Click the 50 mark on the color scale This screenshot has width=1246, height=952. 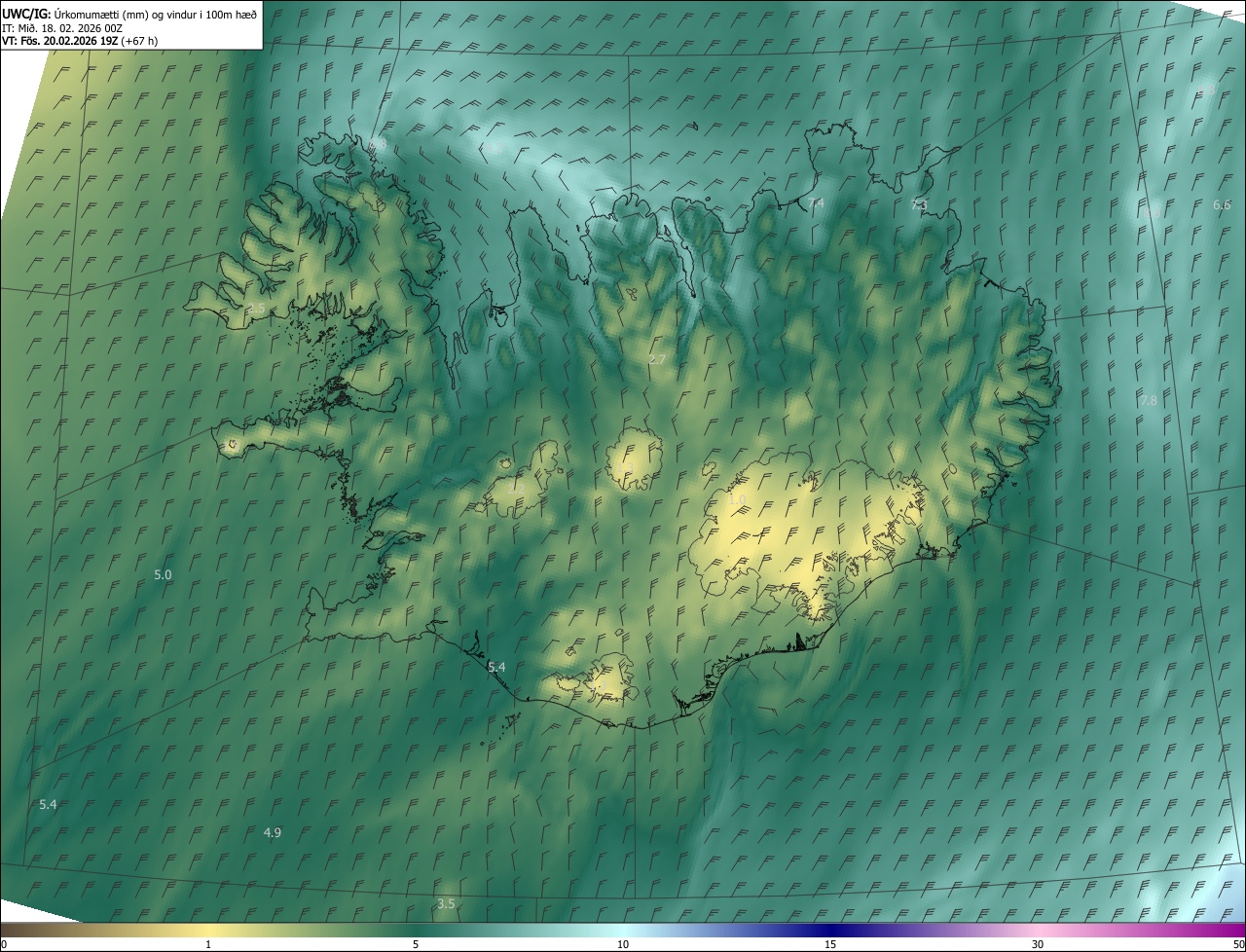point(1238,944)
